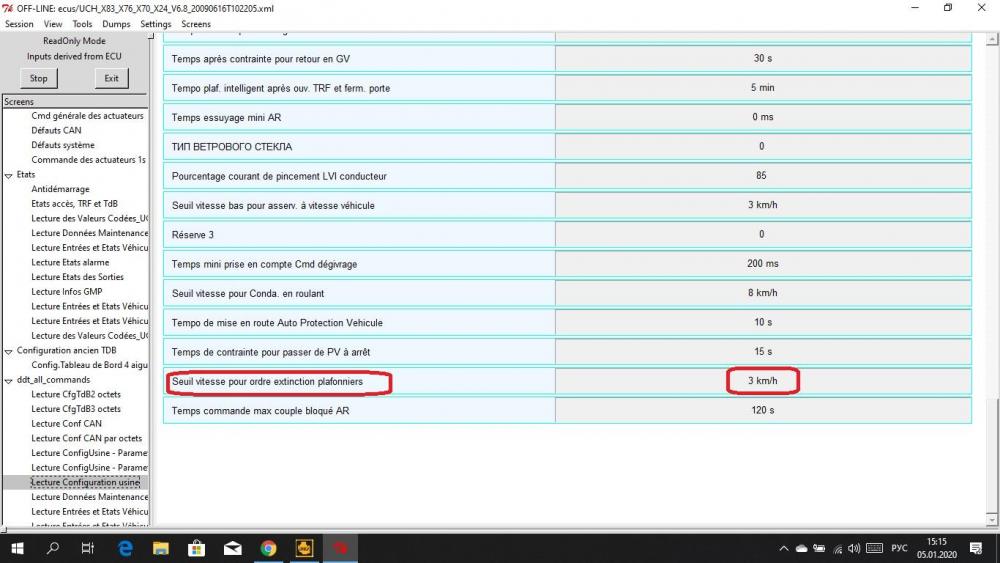Image resolution: width=1000 pixels, height=563 pixels.
Task: Open Microsoft Edge from the taskbar
Action: tap(126, 548)
